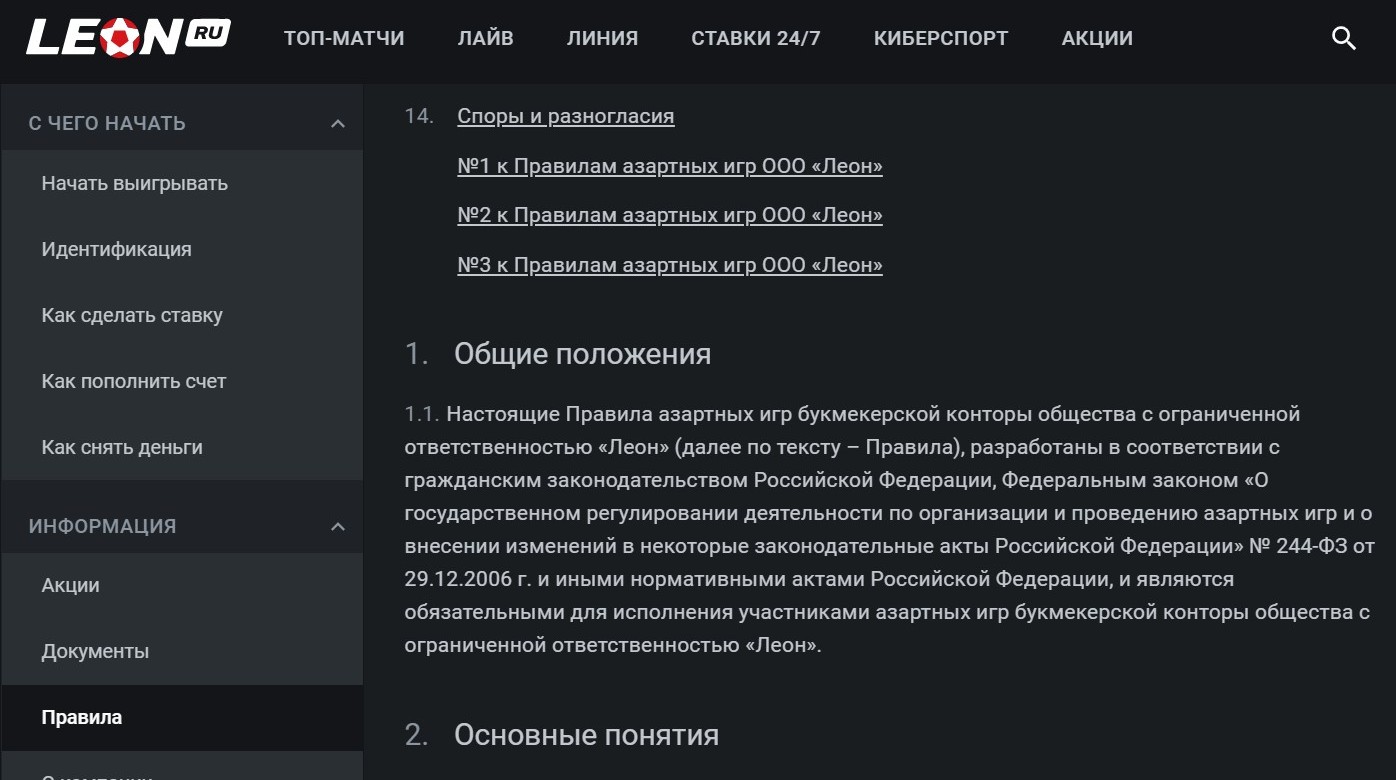Collapse the ИНФОРМАЦИЯ section chevron
Screen dimensions: 1396x780
(338, 527)
